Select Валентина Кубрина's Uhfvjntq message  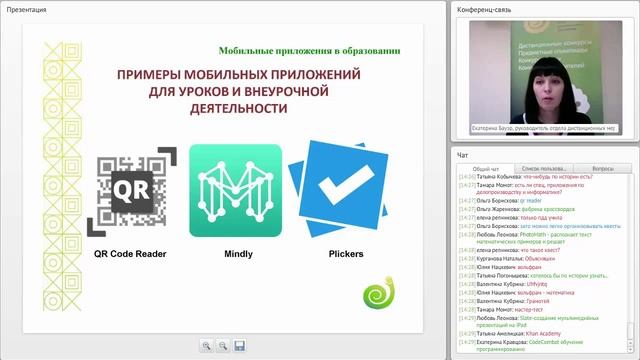coord(503,284)
